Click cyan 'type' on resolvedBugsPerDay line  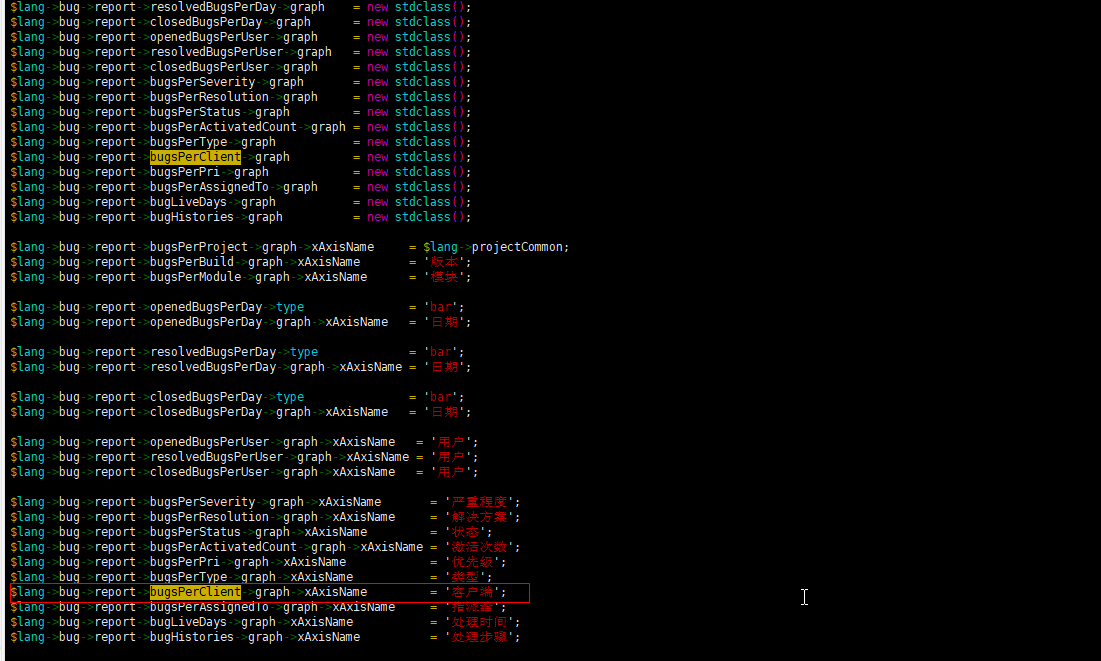(304, 352)
